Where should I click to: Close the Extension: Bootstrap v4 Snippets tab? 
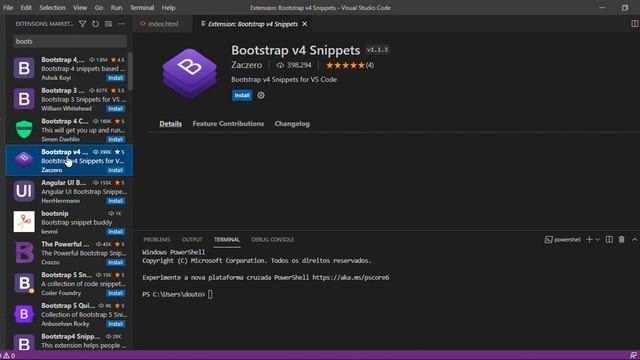tap(304, 24)
